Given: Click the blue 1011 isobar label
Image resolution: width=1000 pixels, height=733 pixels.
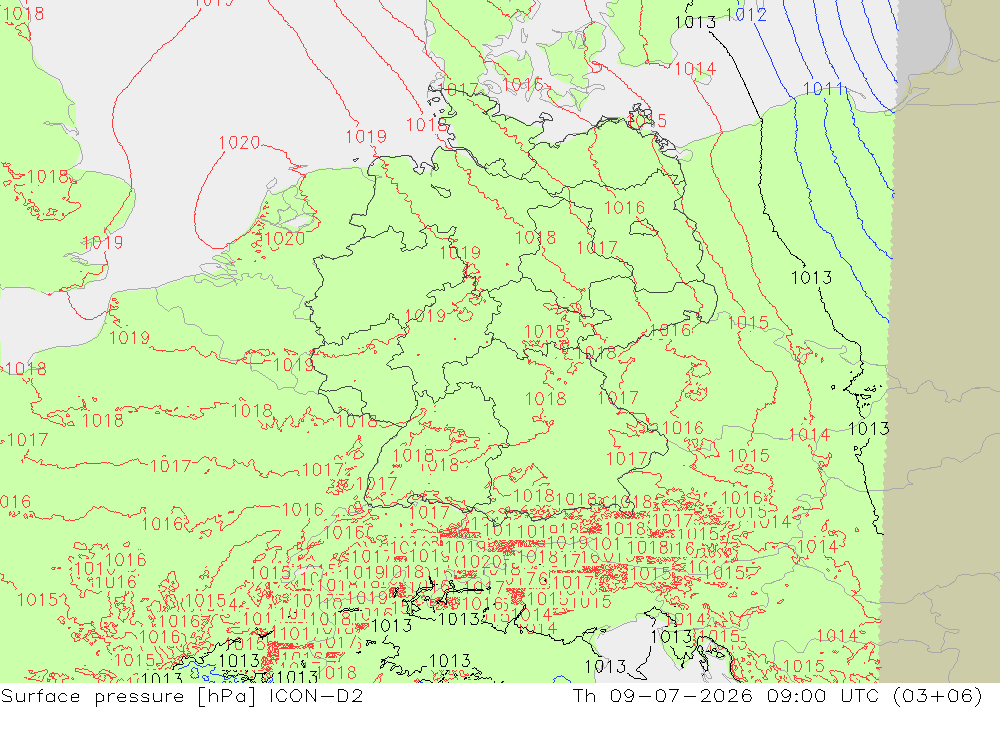Looking at the screenshot, I should [x=823, y=89].
